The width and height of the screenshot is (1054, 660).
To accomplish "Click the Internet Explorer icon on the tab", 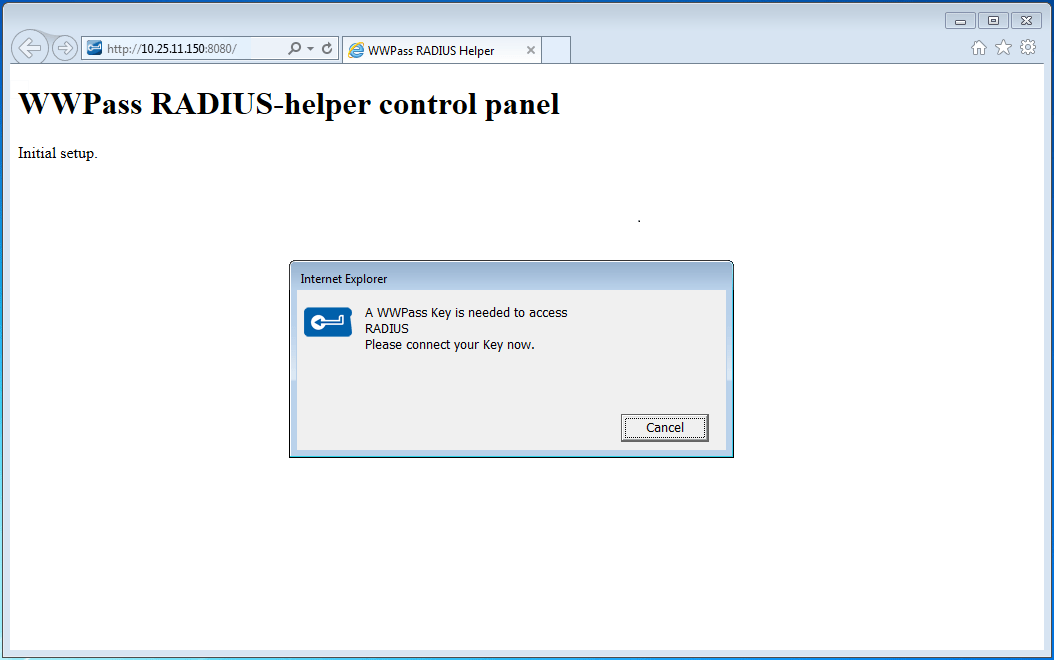I will [x=356, y=50].
